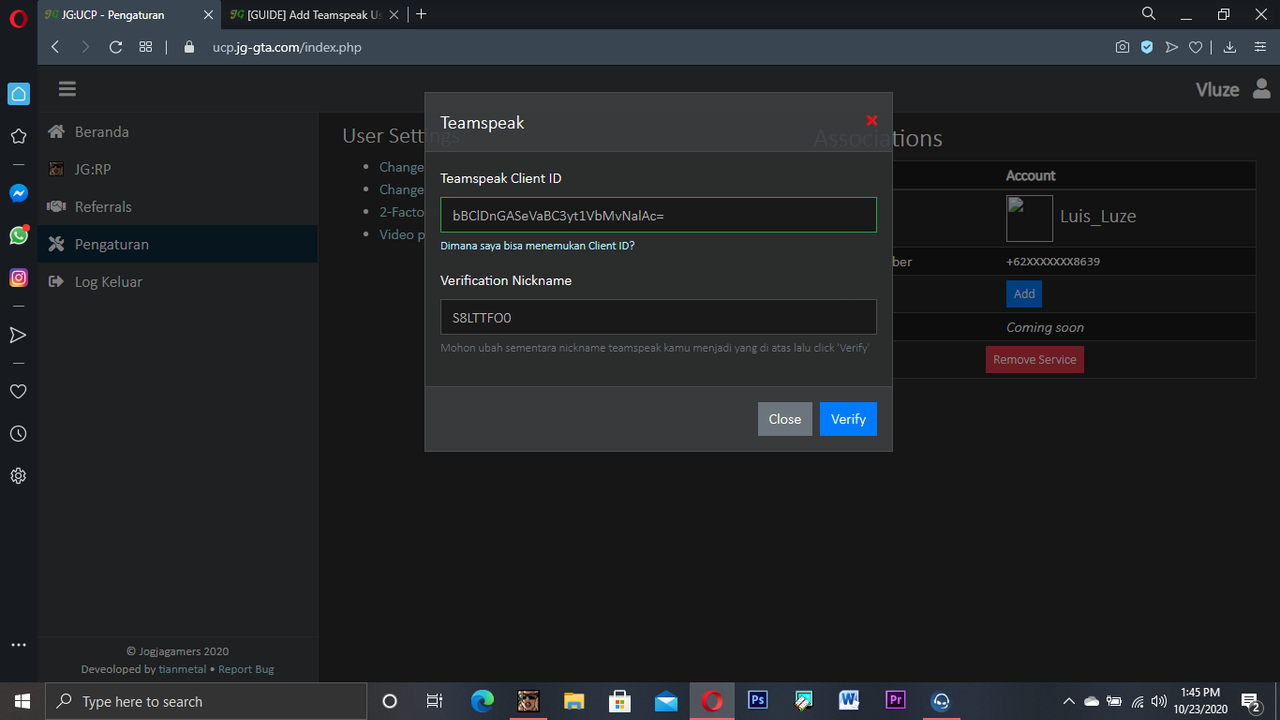1280x720 pixels.
Task: Open Opera sidebar home icon
Action: coord(18,94)
